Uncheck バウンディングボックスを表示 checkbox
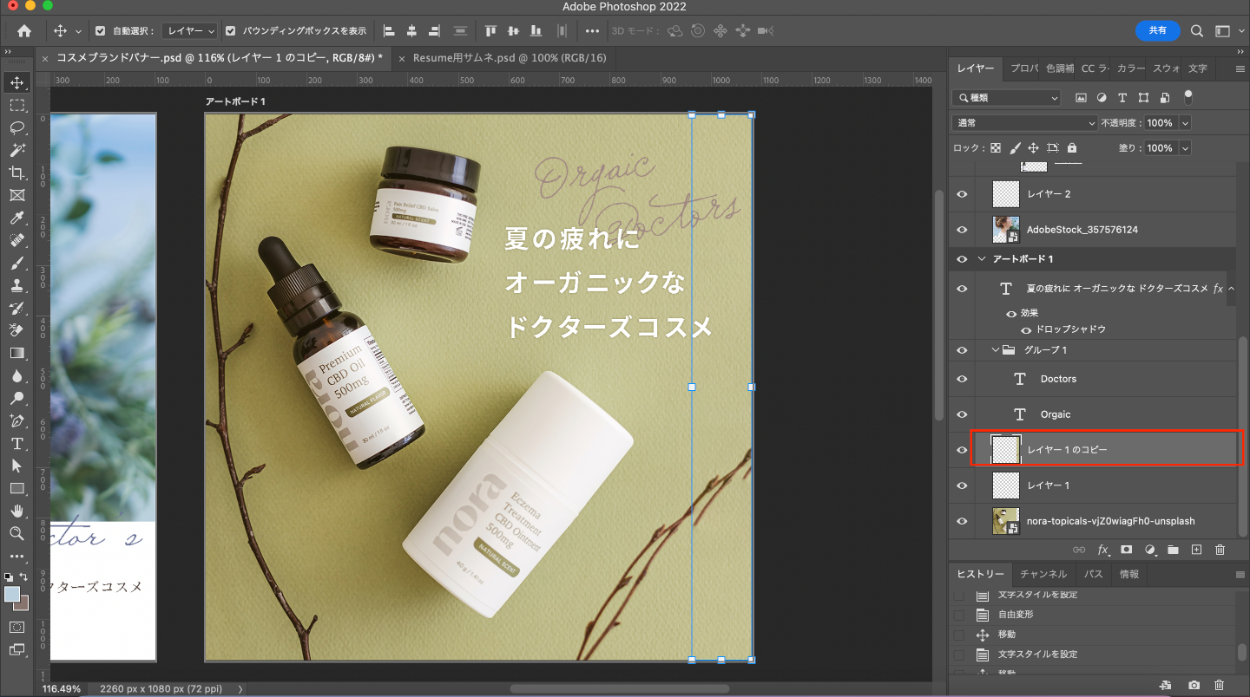Screen dimensions: 1250x697 [x=231, y=31]
